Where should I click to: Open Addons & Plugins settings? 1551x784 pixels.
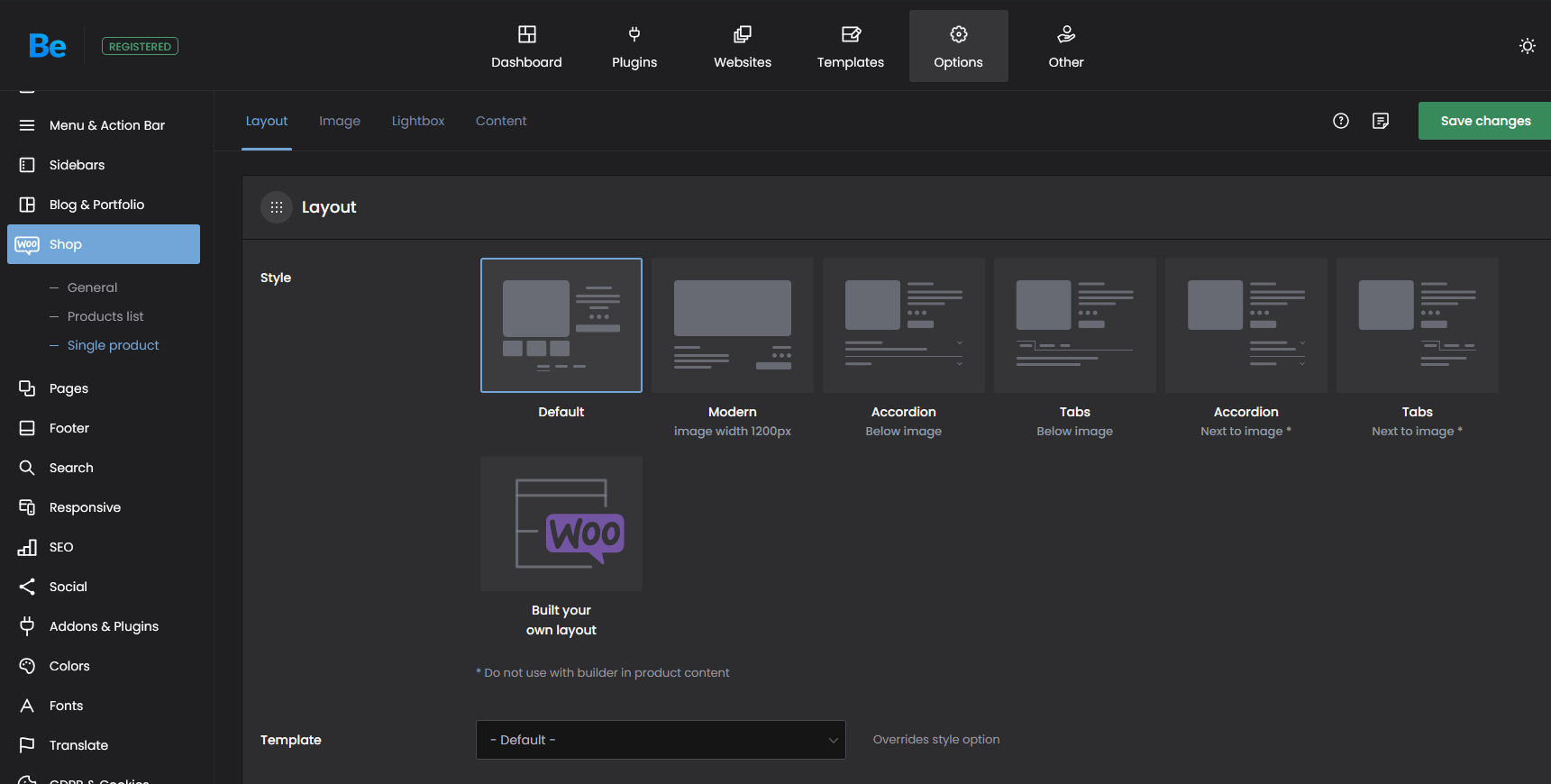click(x=104, y=626)
